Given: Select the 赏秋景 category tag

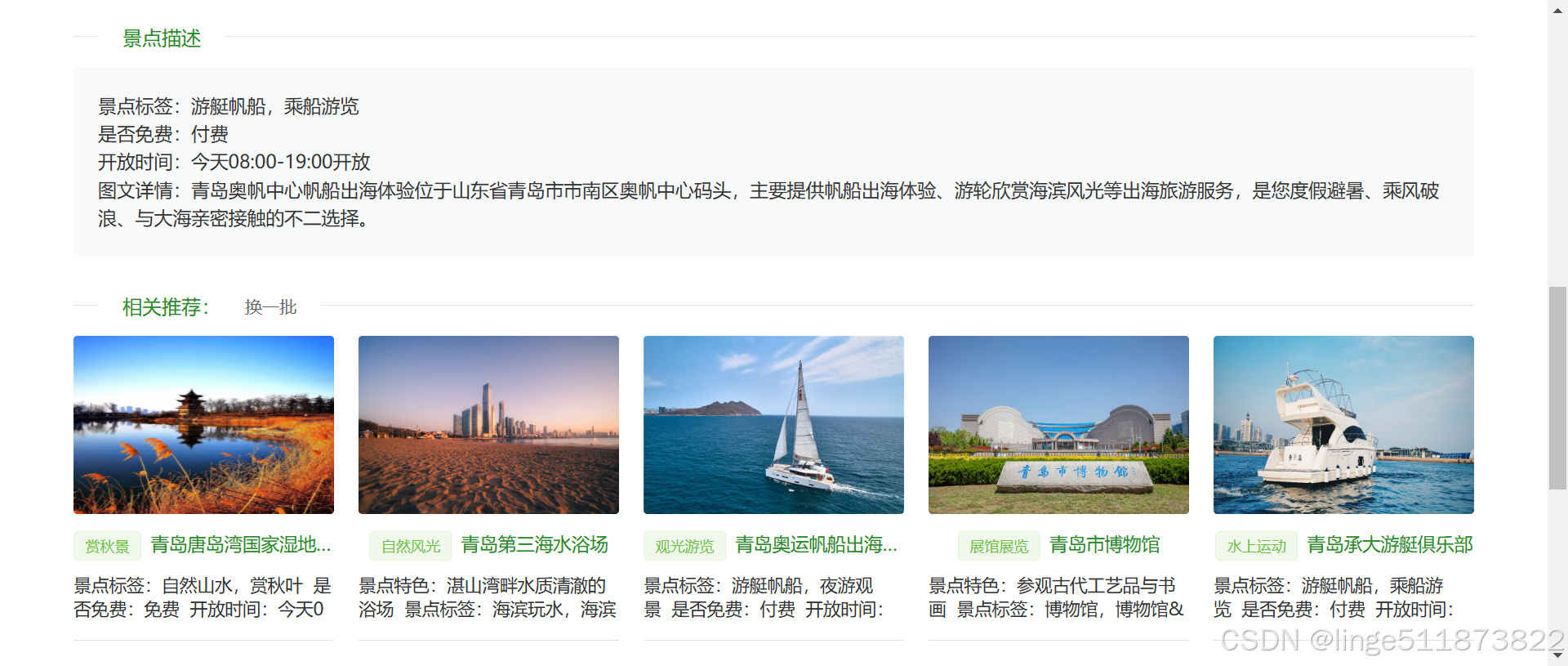Looking at the screenshot, I should tap(107, 546).
